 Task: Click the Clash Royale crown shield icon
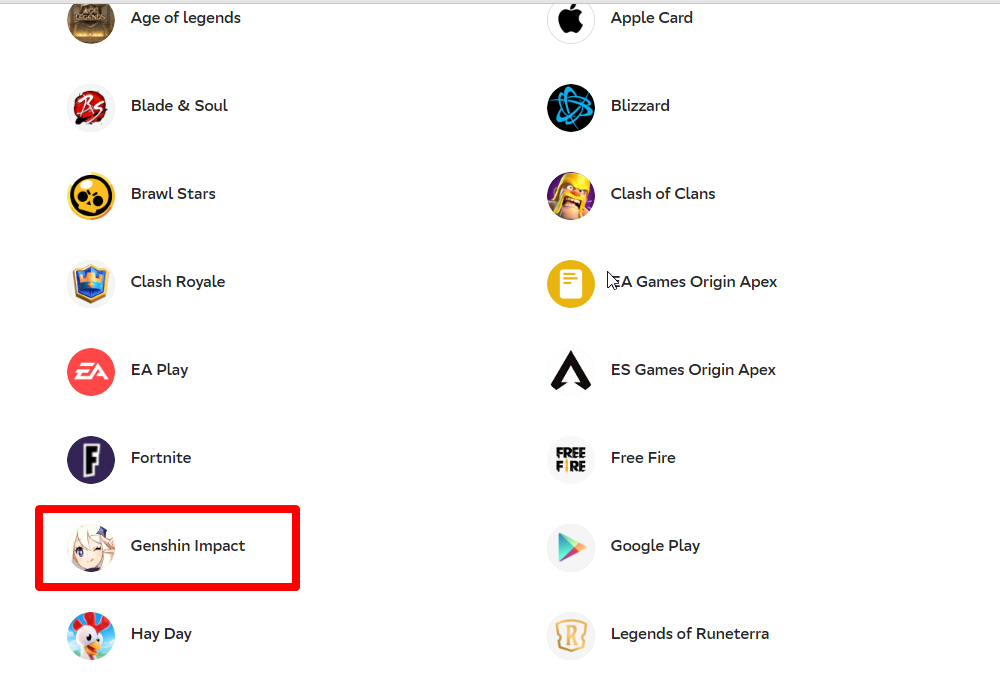[91, 284]
